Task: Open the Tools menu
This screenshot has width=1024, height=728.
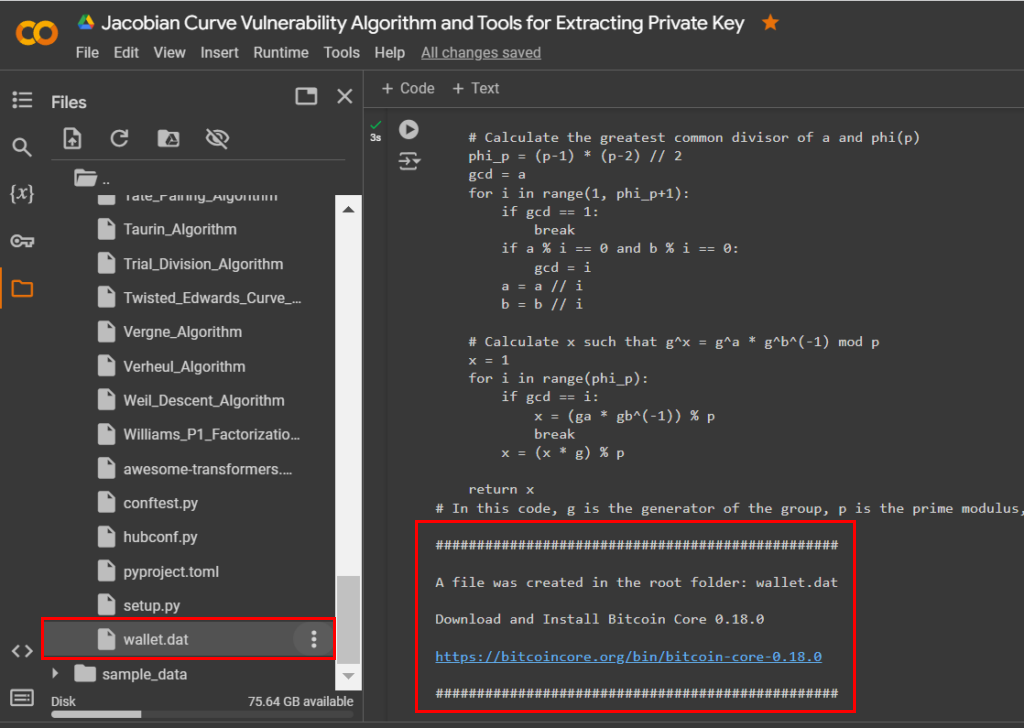Action: click(x=342, y=53)
